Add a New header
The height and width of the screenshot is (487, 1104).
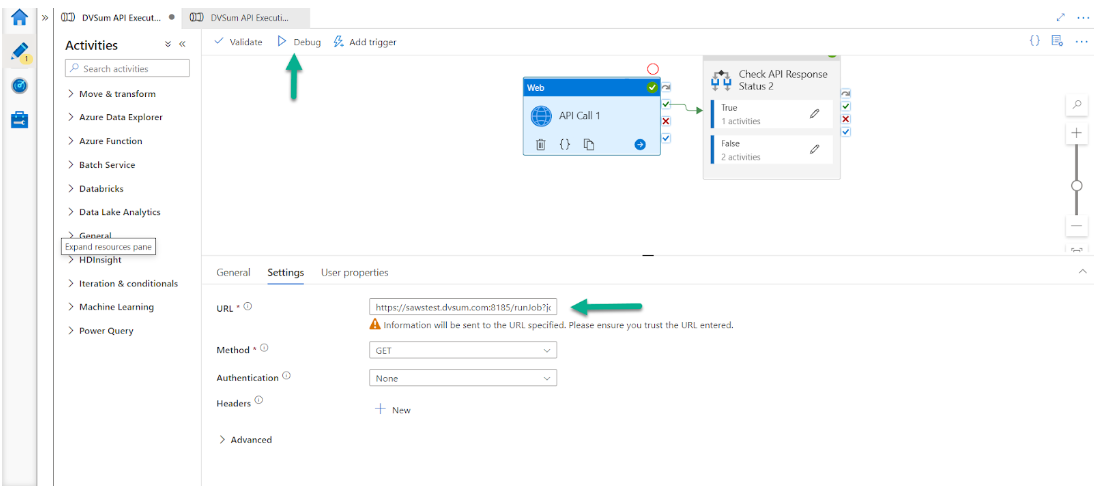(x=393, y=410)
